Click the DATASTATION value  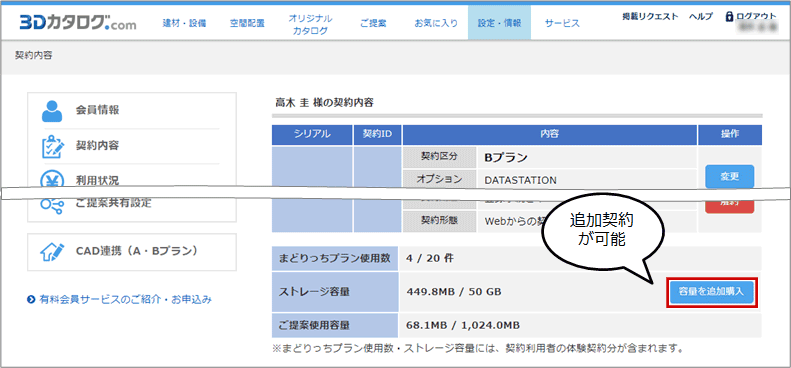coord(520,180)
